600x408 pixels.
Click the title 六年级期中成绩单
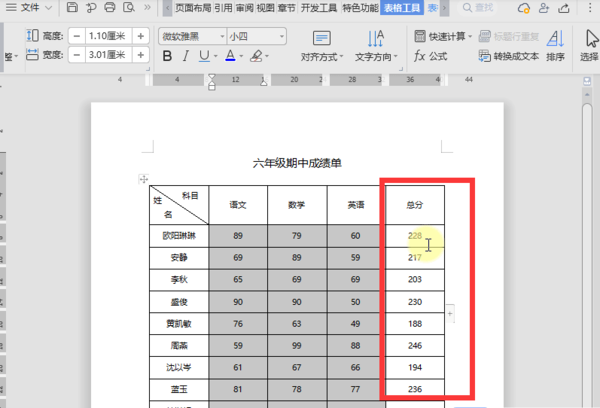297,163
